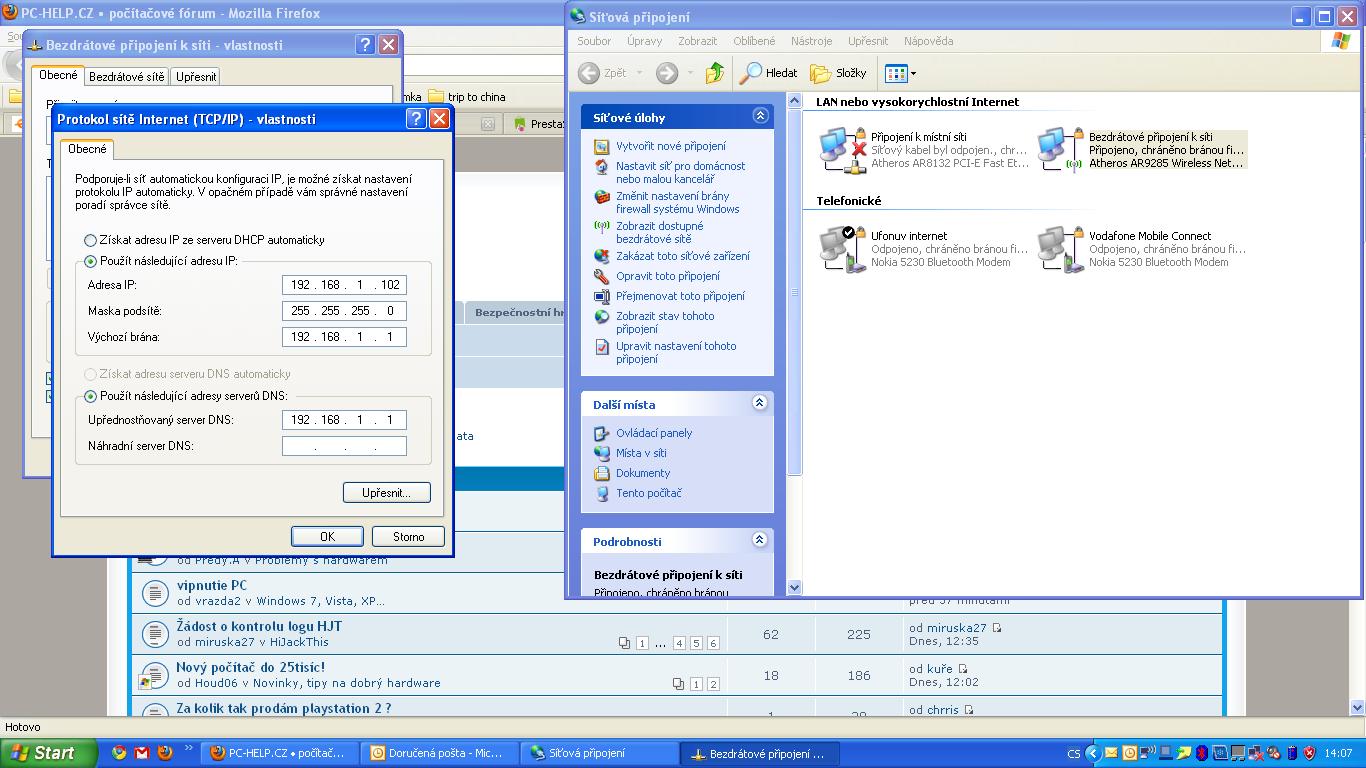Click the side pane vertical scrollbar
Image resolution: width=1366 pixels, height=768 pixels.
pos(795,290)
